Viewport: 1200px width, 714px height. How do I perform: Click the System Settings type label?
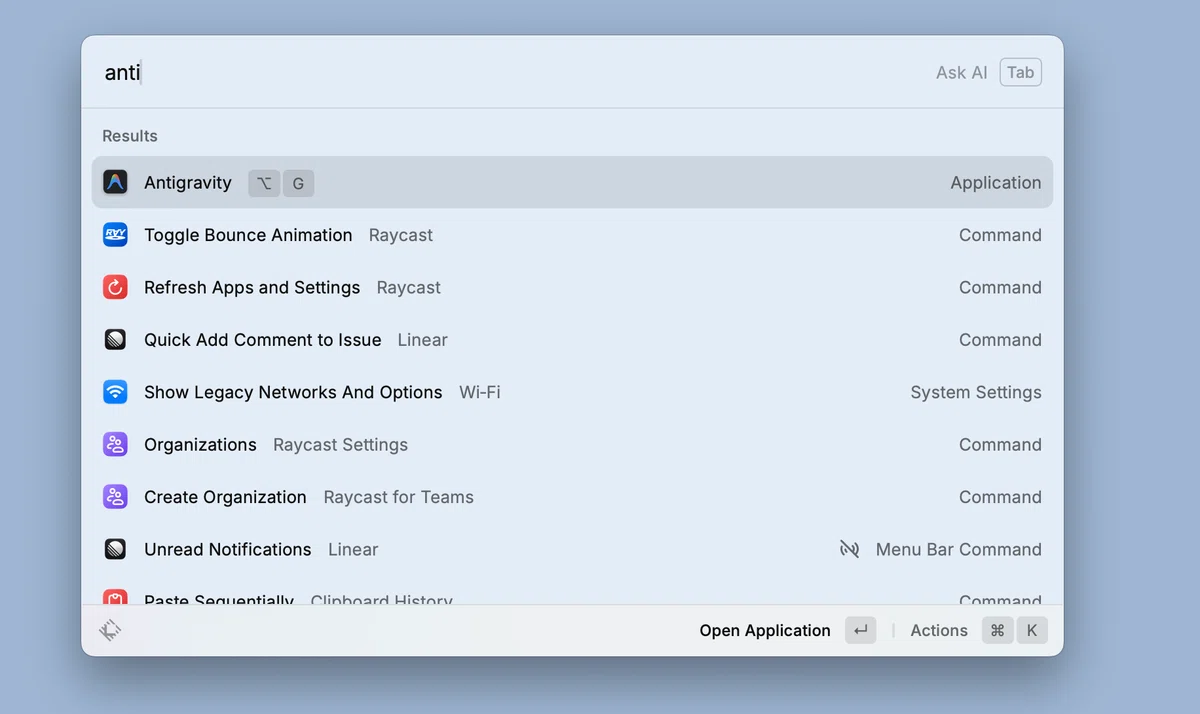976,392
